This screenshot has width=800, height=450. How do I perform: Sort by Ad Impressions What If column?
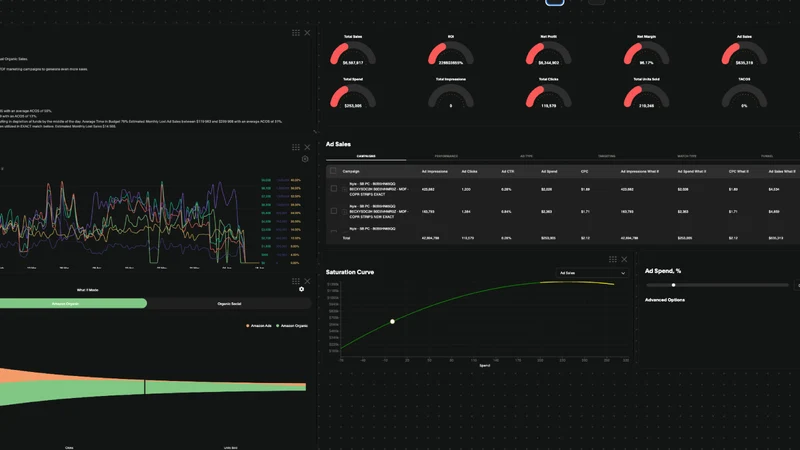[x=639, y=171]
